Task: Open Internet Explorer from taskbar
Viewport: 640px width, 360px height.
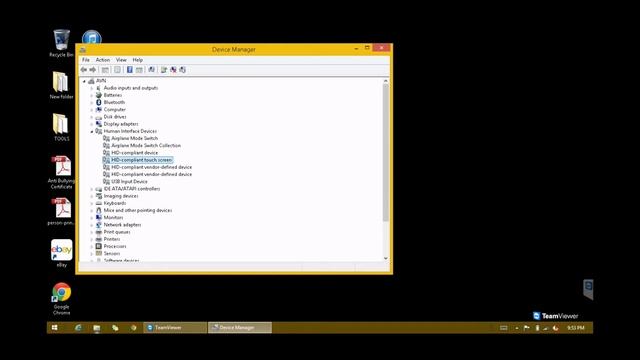Action: coord(78,328)
